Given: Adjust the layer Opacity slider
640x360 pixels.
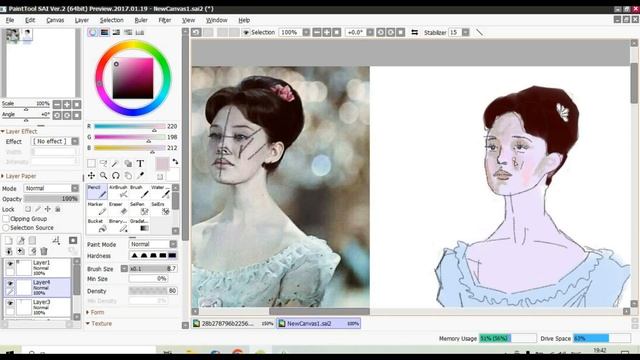Looking at the screenshot, I should click(x=51, y=199).
